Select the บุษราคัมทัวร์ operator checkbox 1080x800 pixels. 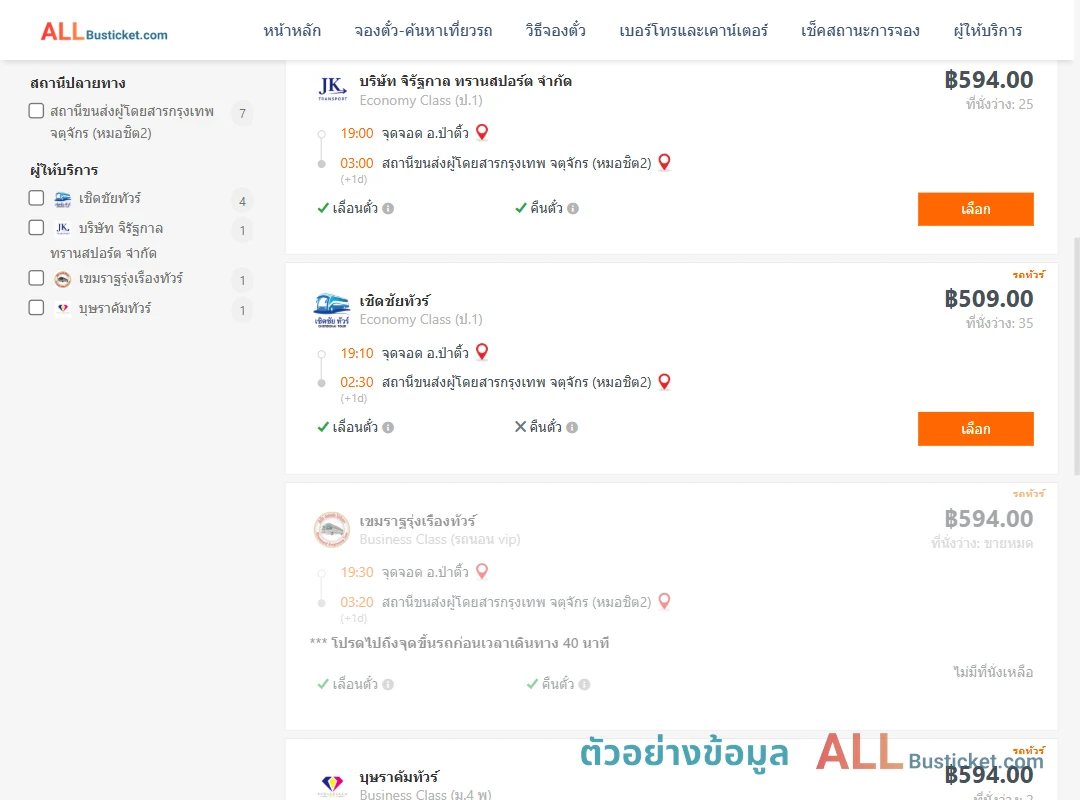[37, 308]
